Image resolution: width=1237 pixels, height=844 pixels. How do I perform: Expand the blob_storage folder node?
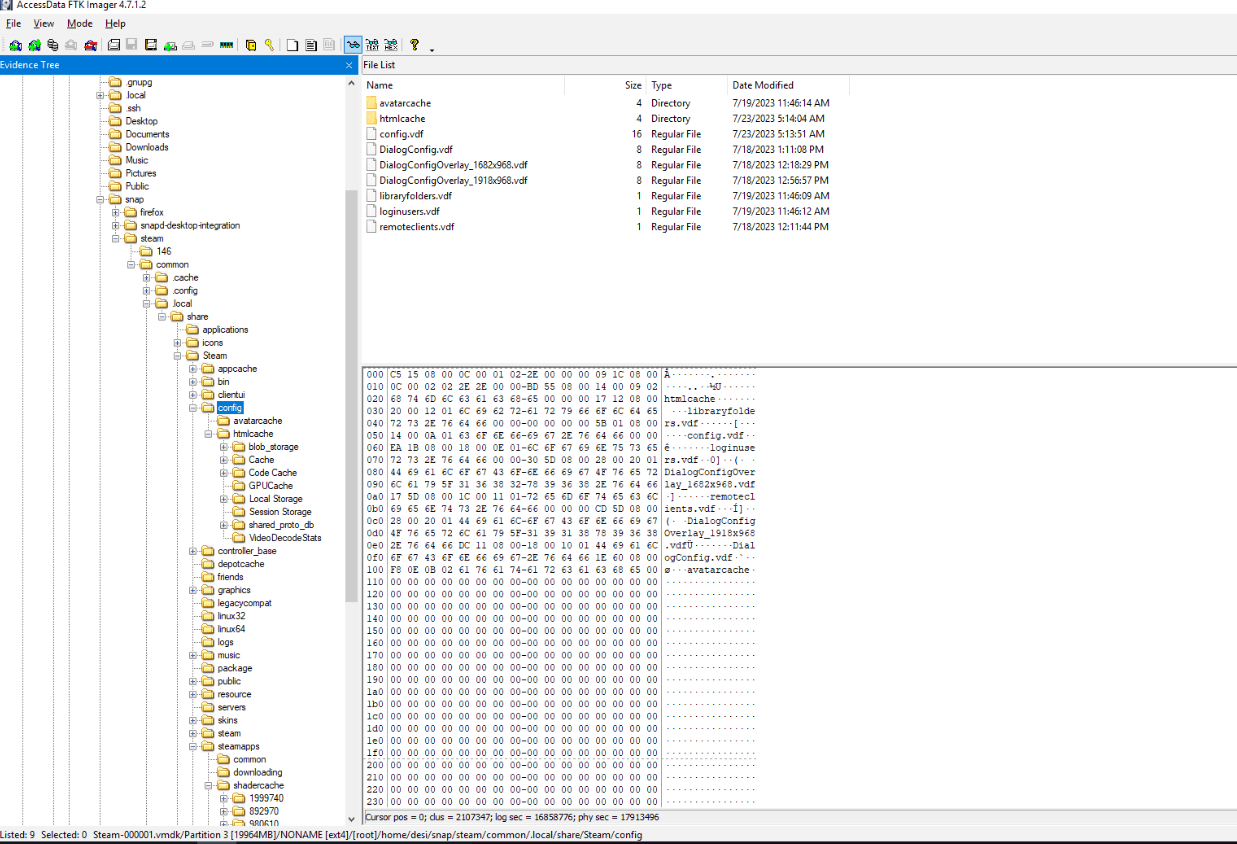[x=224, y=447]
